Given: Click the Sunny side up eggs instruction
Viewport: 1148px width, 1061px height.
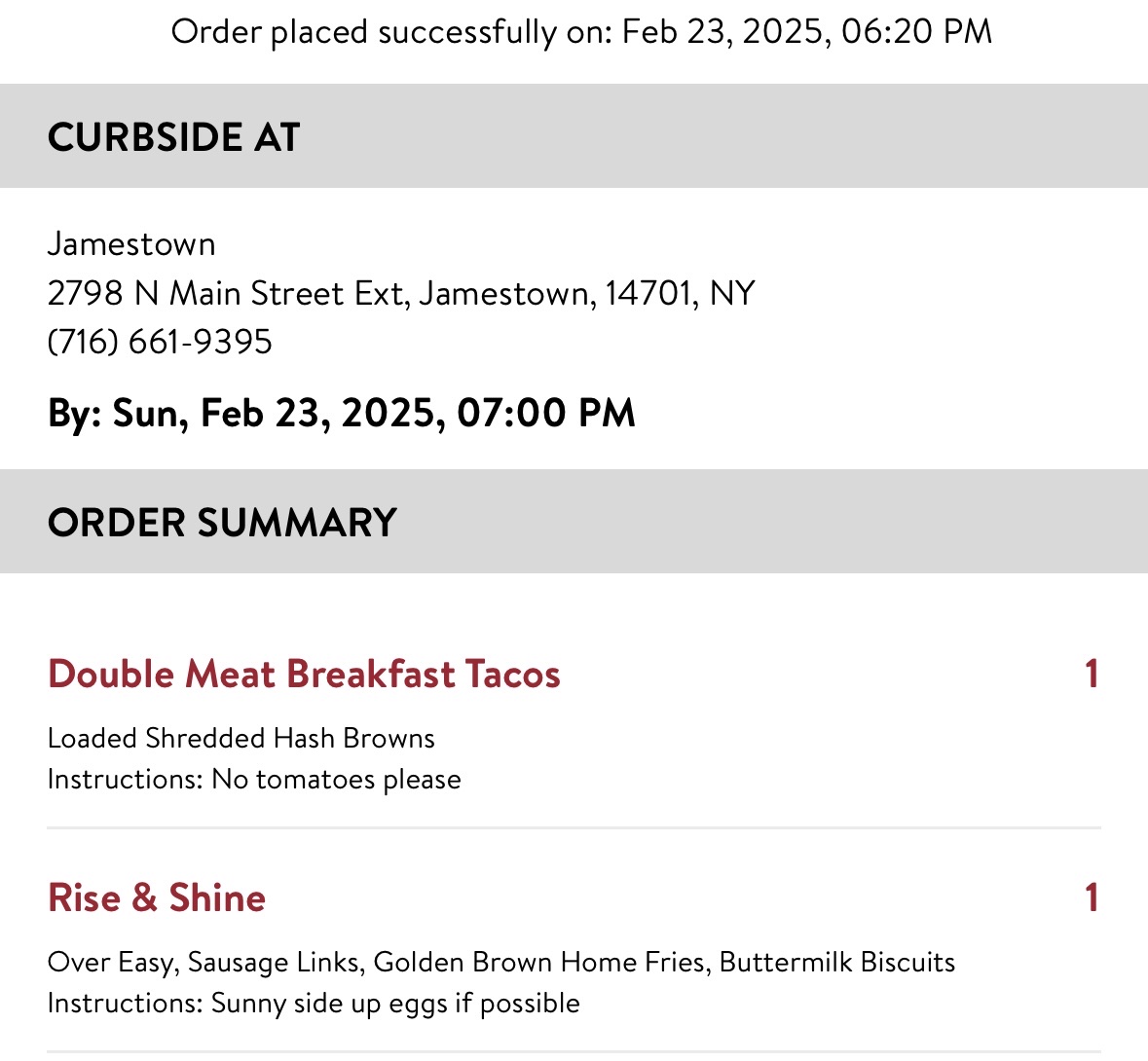Looking at the screenshot, I should point(394,1004).
